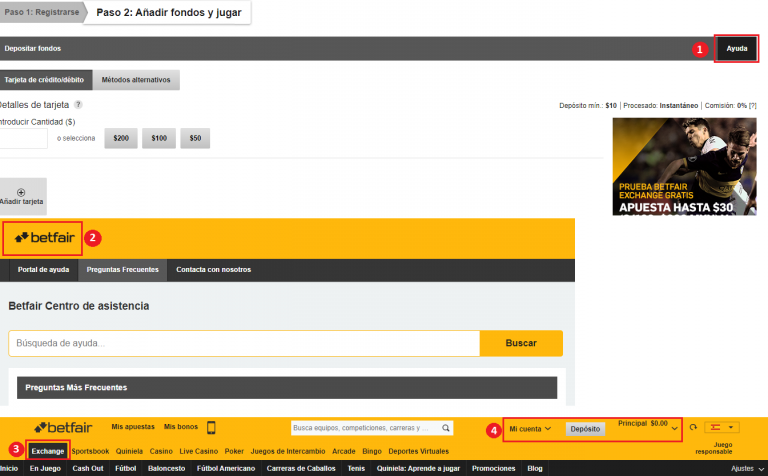
Task: Expand the Principal $0.00 balance chevron
Action: 674,429
